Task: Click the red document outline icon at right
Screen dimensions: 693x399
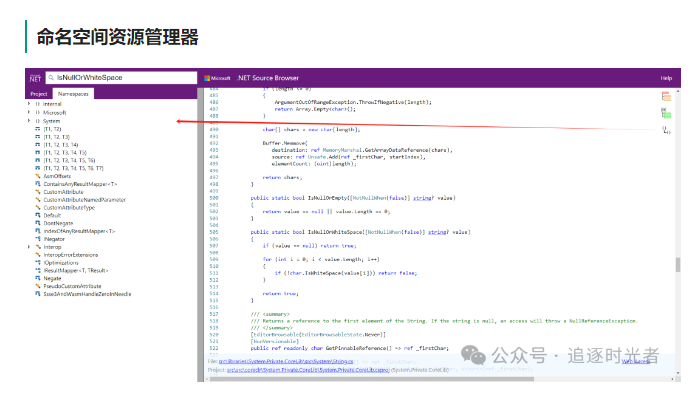Action: coord(666,96)
